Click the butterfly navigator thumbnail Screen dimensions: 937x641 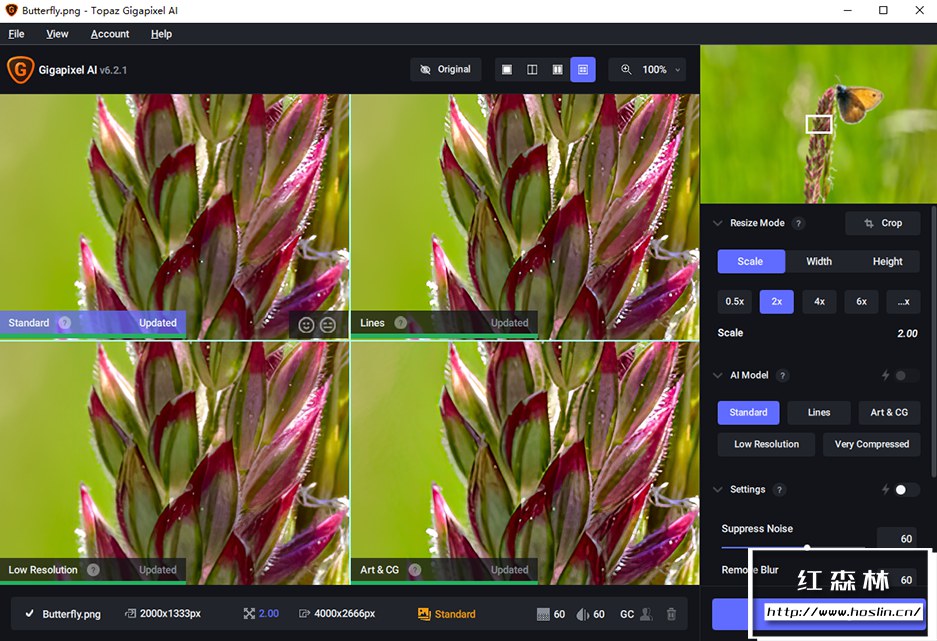818,125
